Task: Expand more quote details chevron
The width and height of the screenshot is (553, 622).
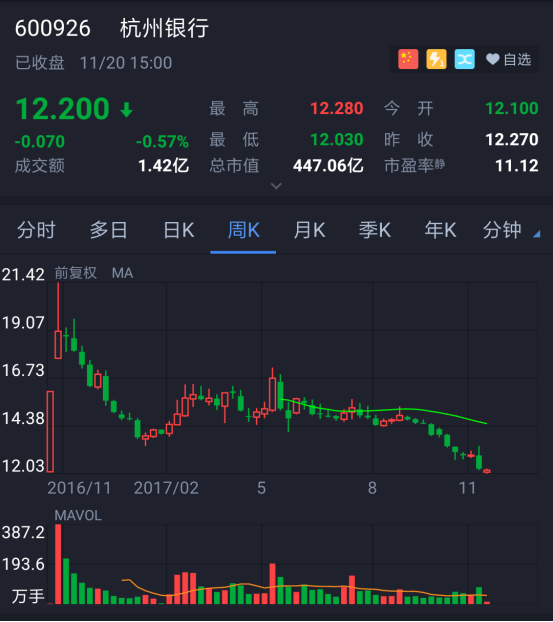Action: click(276, 186)
